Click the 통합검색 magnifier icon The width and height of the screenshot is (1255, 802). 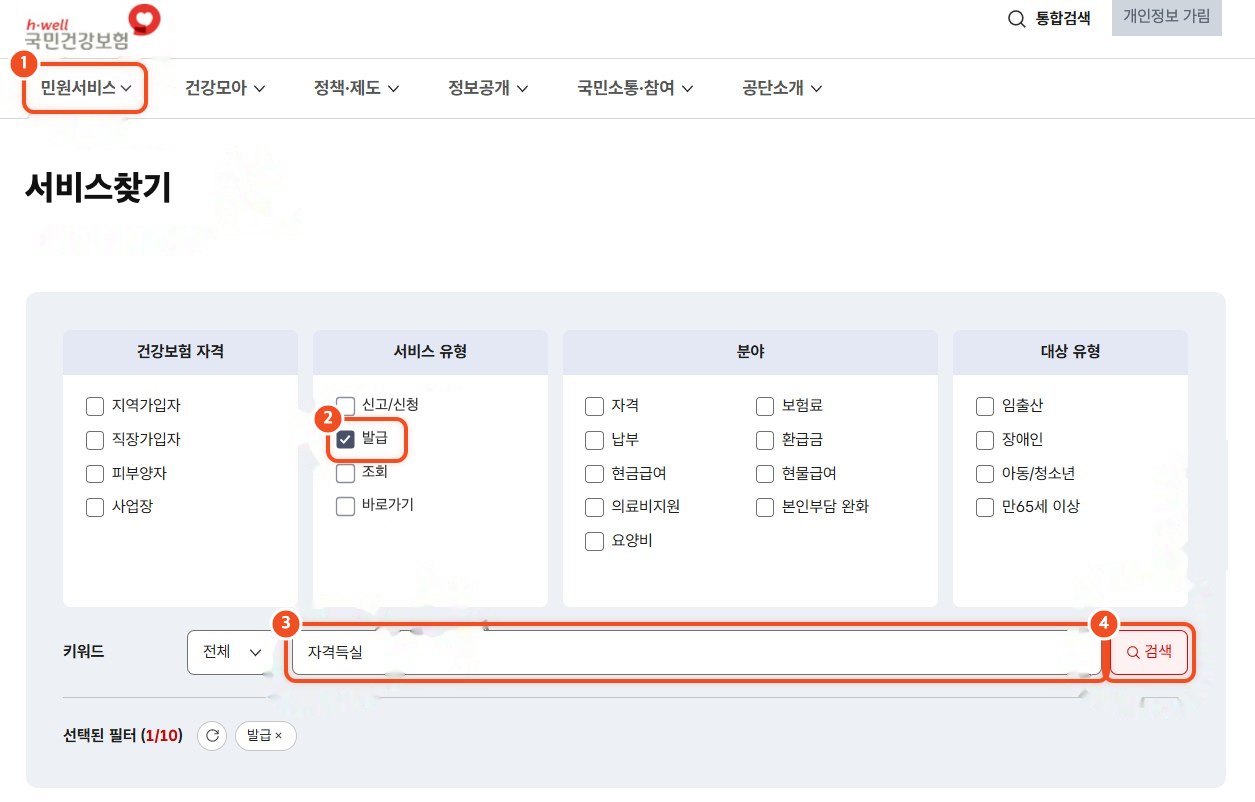[x=1016, y=18]
